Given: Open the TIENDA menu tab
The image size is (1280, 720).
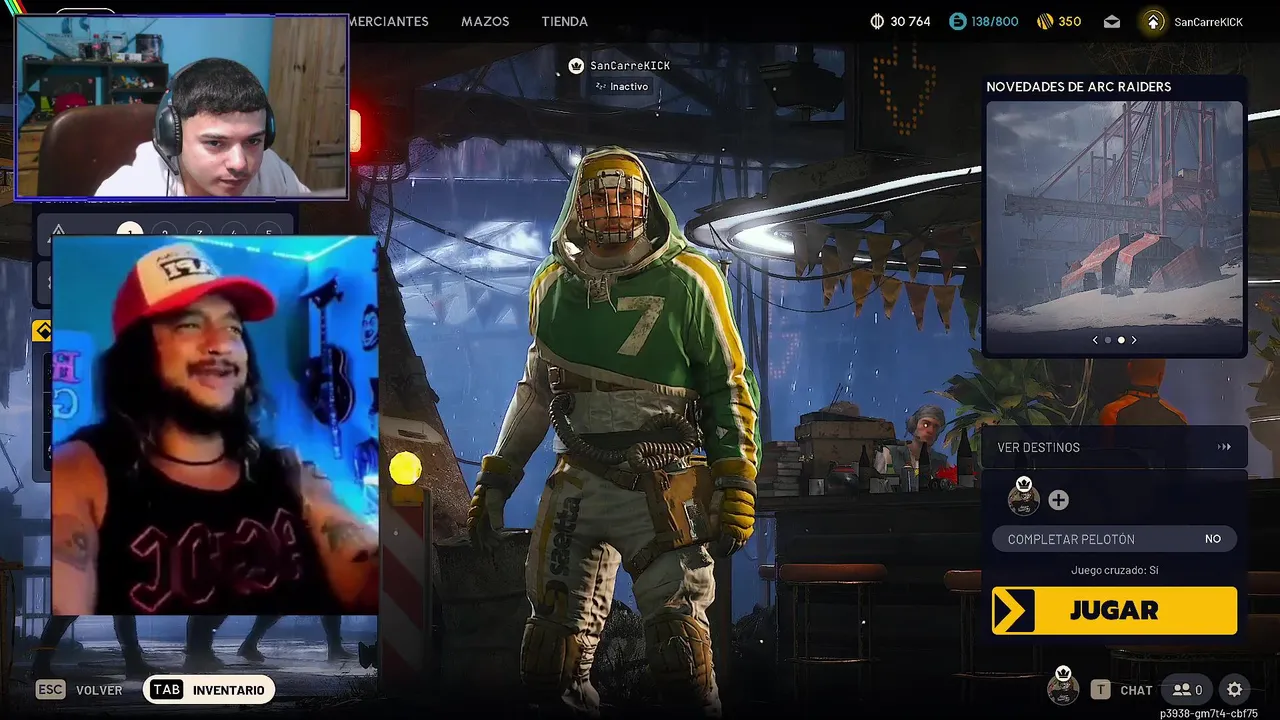Looking at the screenshot, I should (564, 21).
